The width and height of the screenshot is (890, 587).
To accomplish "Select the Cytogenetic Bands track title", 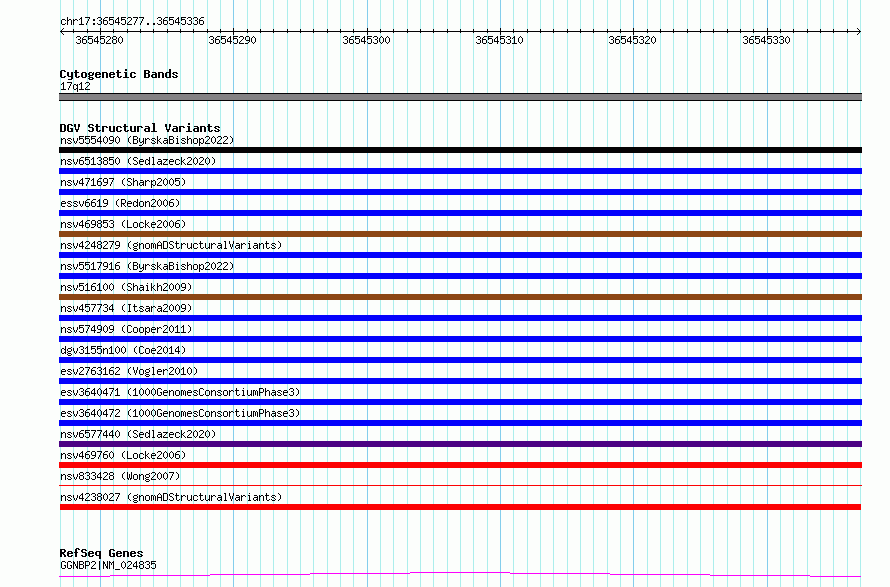I will (x=119, y=74).
